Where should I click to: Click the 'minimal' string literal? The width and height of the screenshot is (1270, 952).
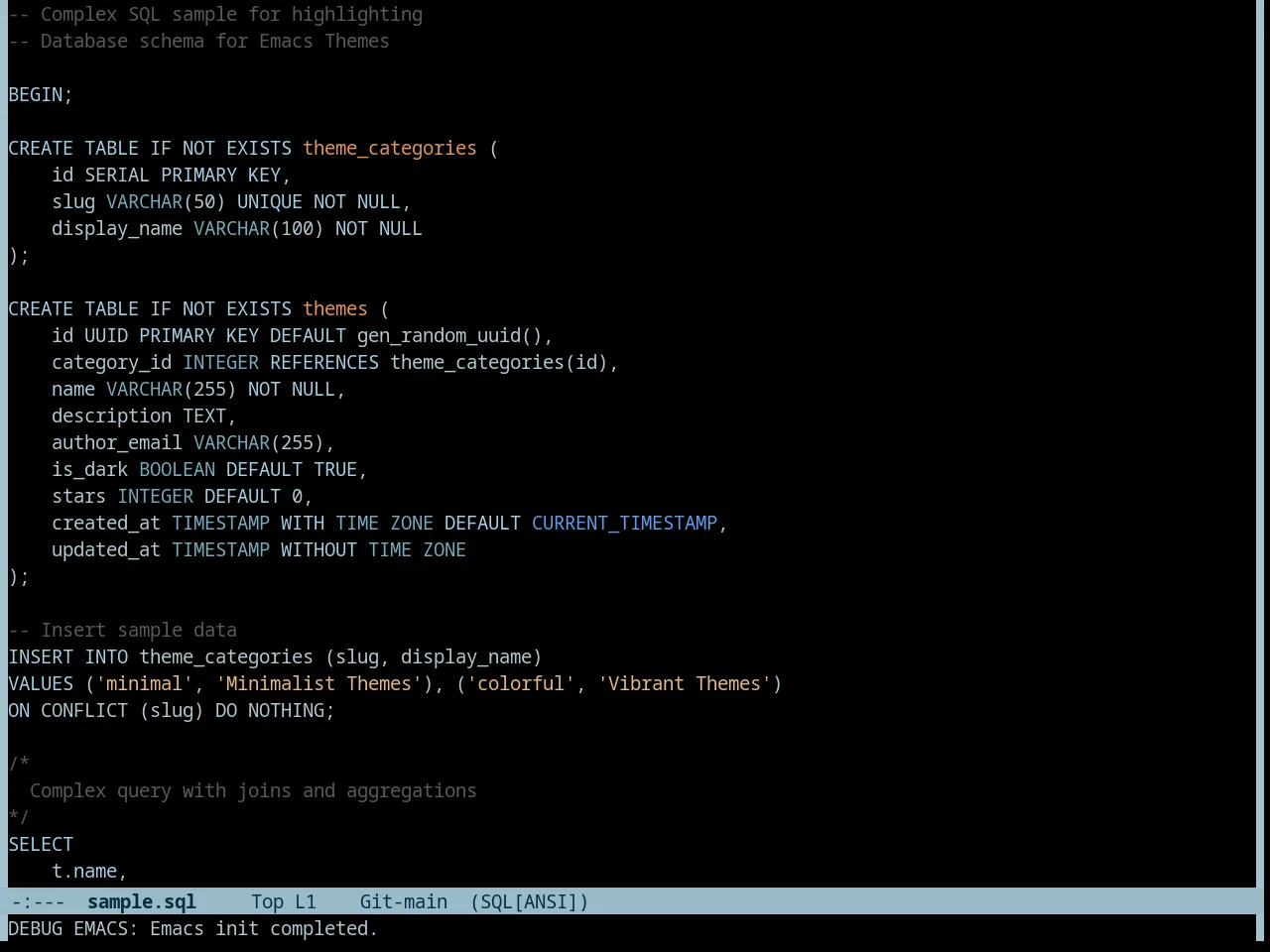coord(144,683)
